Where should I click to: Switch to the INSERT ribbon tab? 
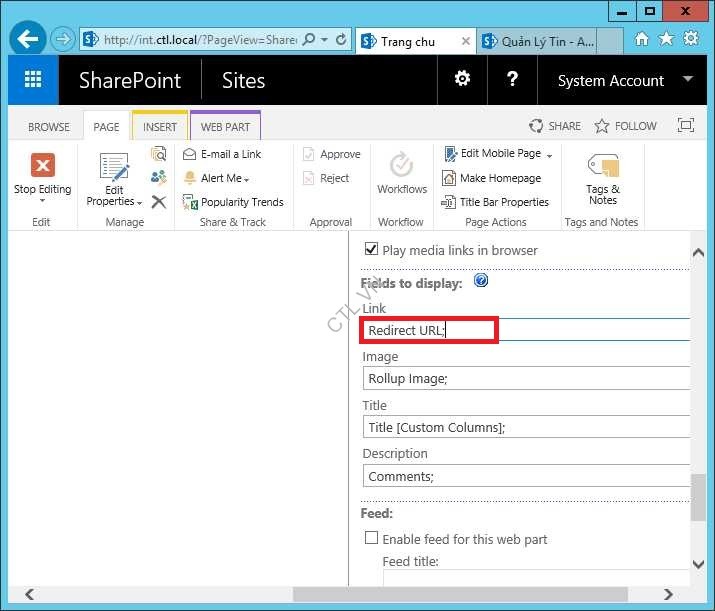[160, 127]
